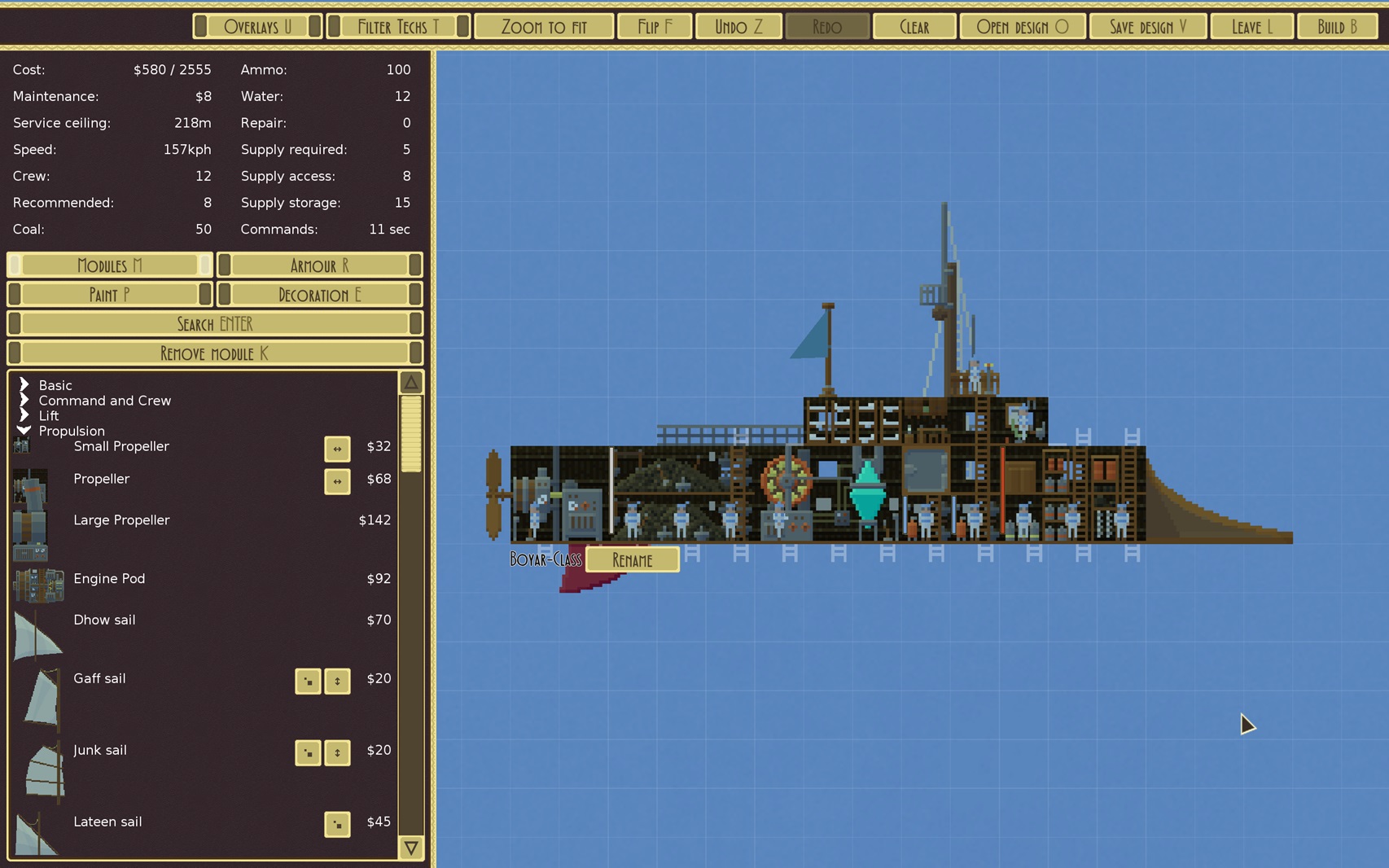Image resolution: width=1389 pixels, height=868 pixels.
Task: Flip the ship with Flip F
Action: coord(655,27)
